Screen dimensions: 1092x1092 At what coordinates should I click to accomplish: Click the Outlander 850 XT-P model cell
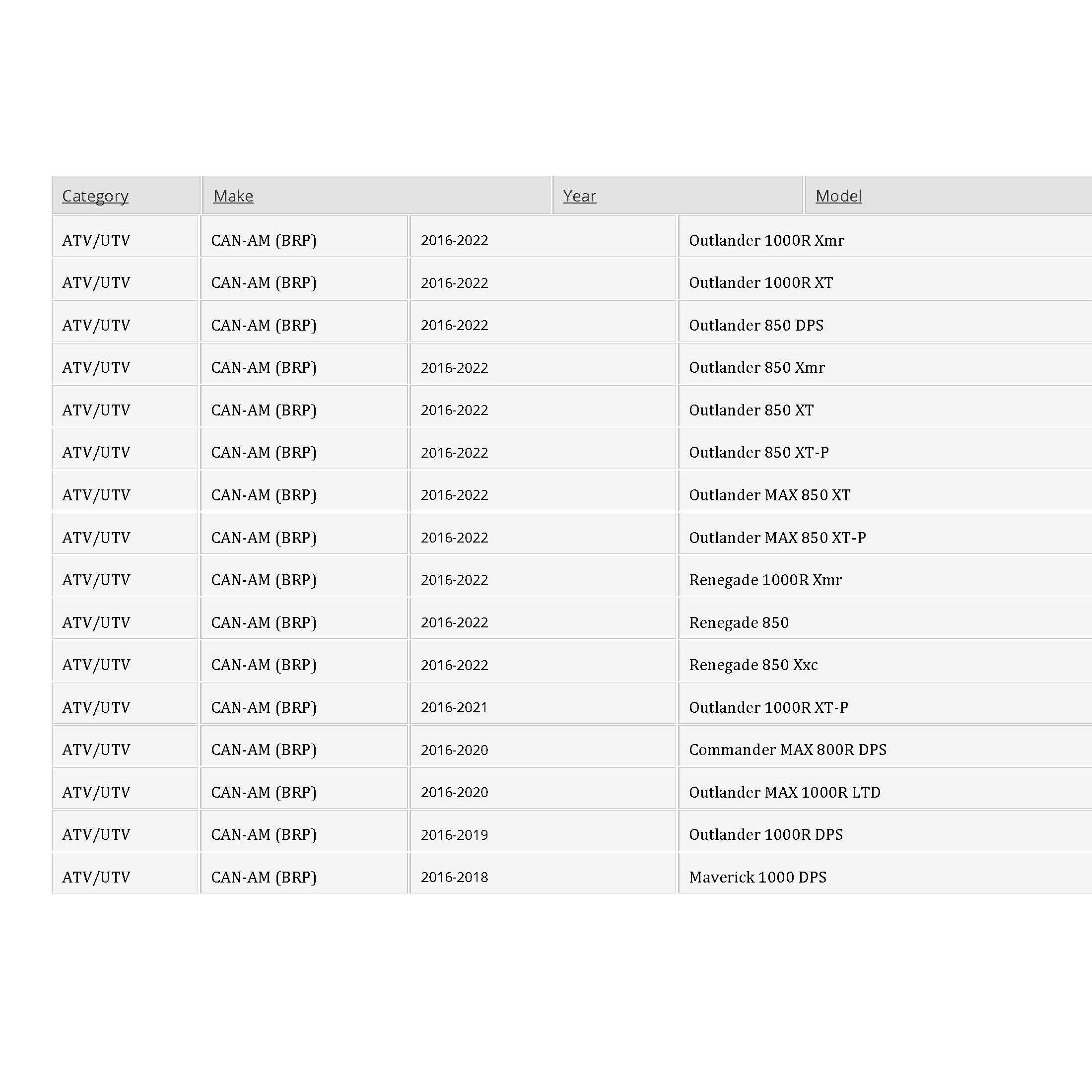(x=885, y=448)
